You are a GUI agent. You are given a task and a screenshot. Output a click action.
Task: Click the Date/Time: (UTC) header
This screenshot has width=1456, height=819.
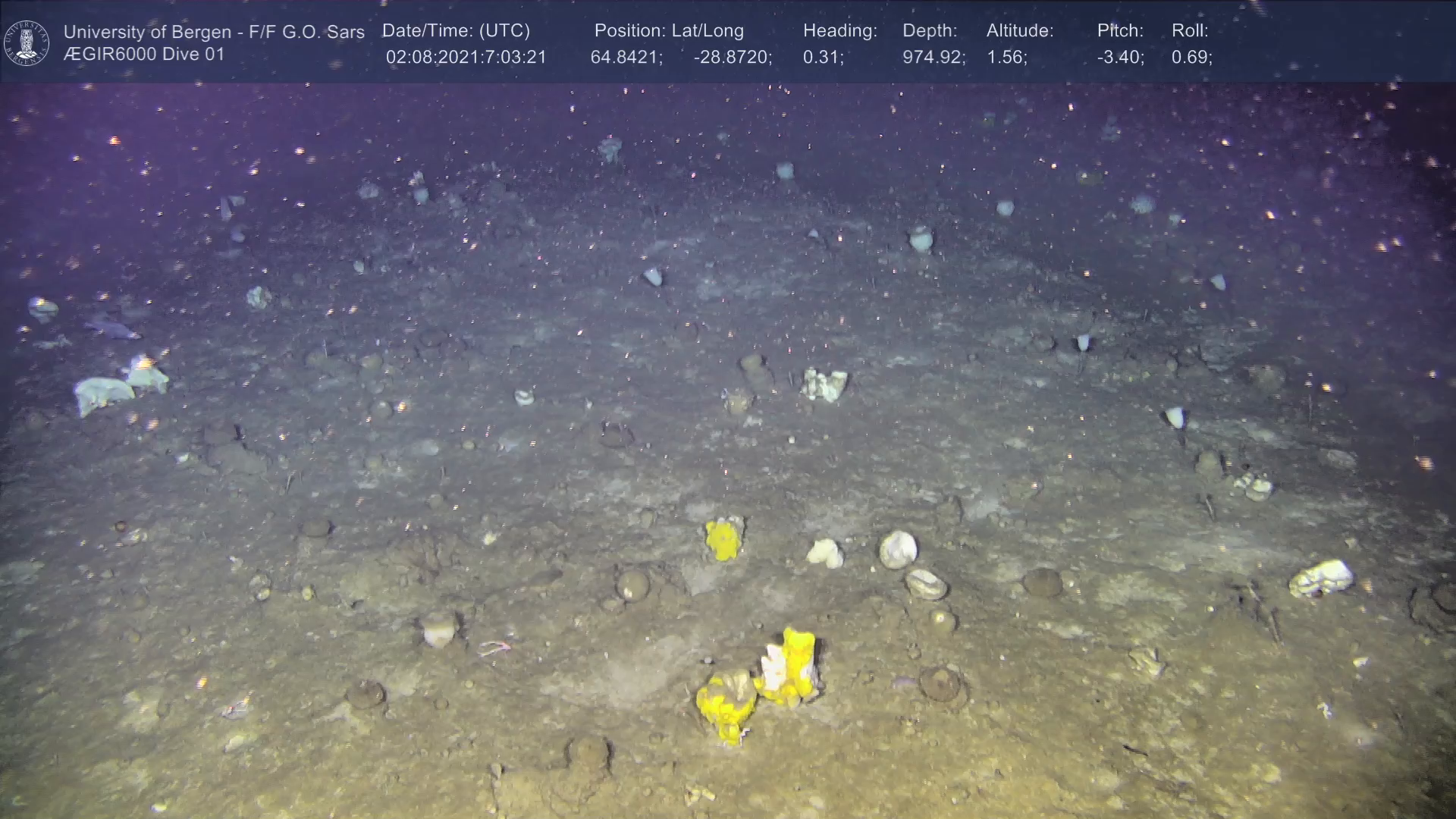456,31
